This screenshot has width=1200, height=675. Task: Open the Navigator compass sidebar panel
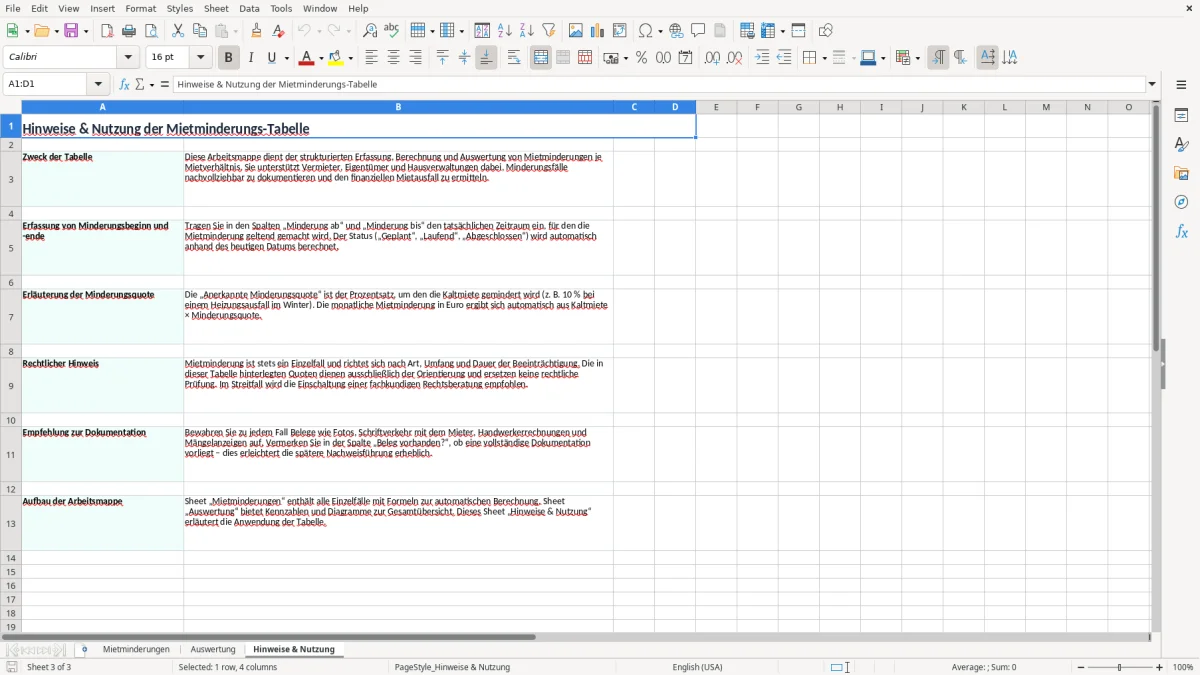point(1181,202)
